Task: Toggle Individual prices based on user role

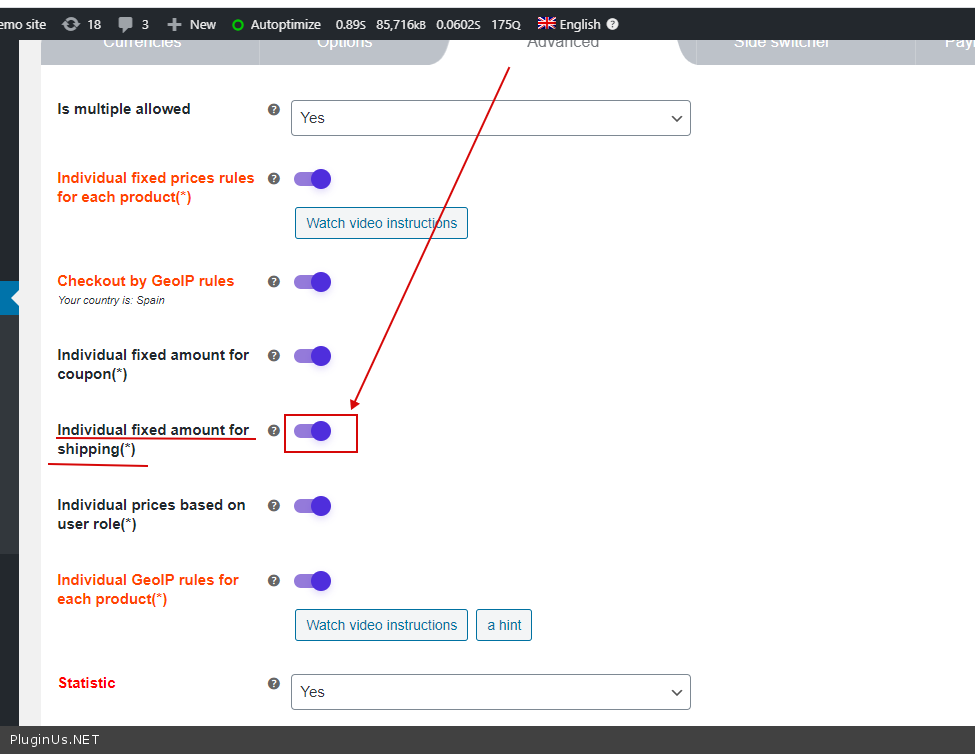Action: (x=313, y=506)
